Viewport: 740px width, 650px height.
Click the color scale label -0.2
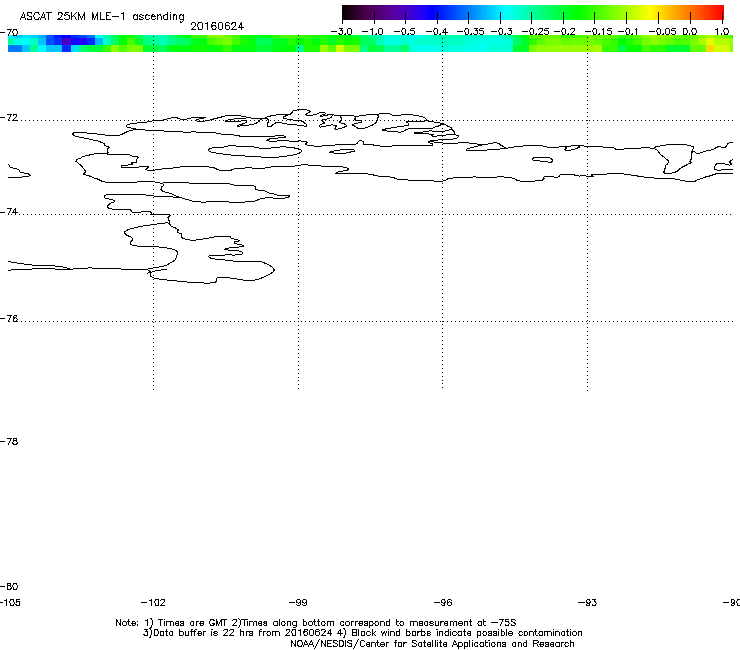click(x=565, y=32)
